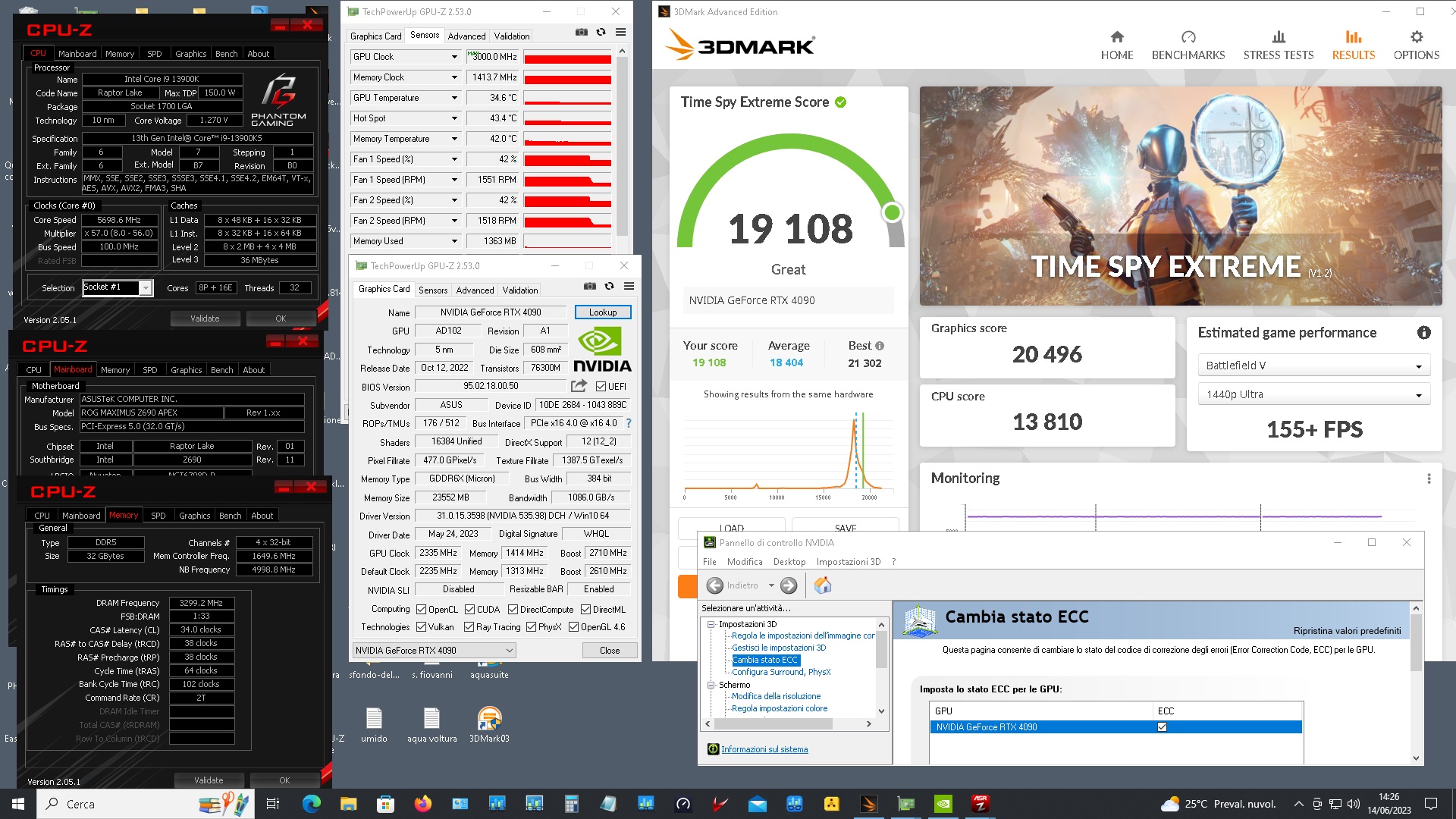Open the Battlefield V game dropdown

click(x=1313, y=366)
